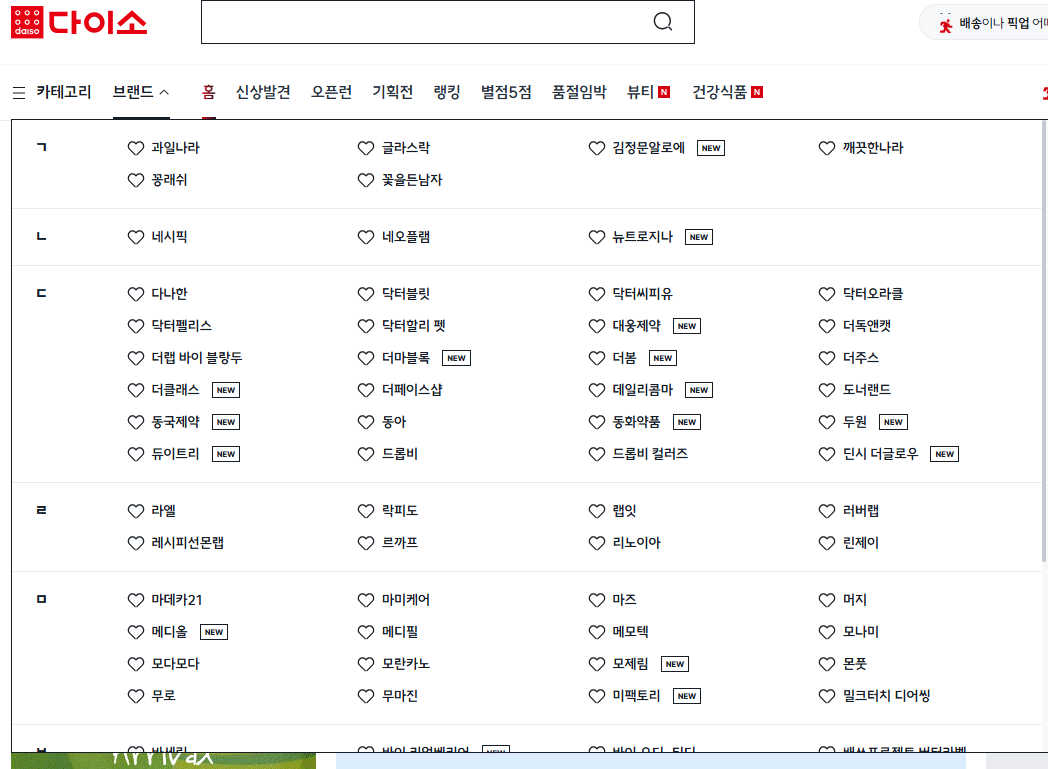Viewport: 1048px width, 769px height.
Task: Open the 레시피선몬랩 brand
Action: (x=188, y=543)
